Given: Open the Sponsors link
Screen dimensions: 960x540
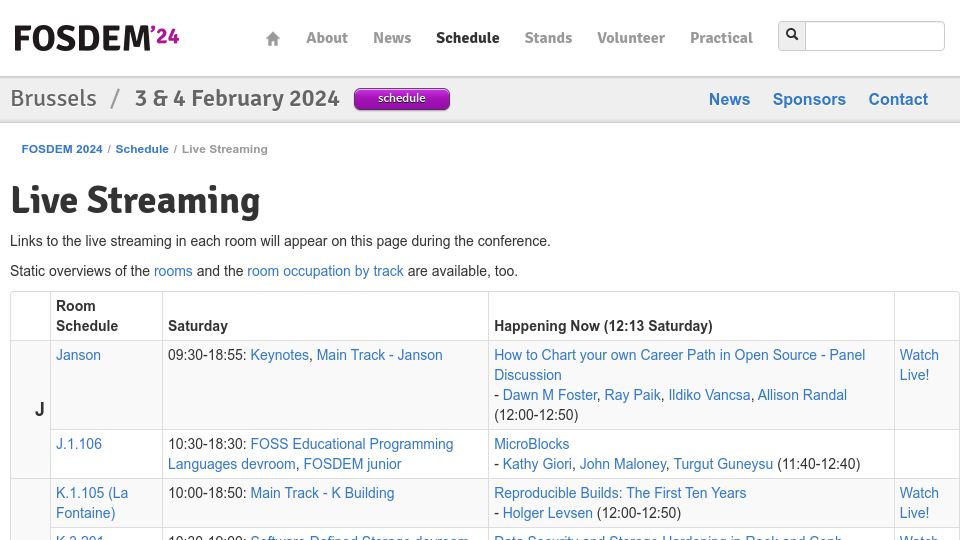Looking at the screenshot, I should [809, 99].
